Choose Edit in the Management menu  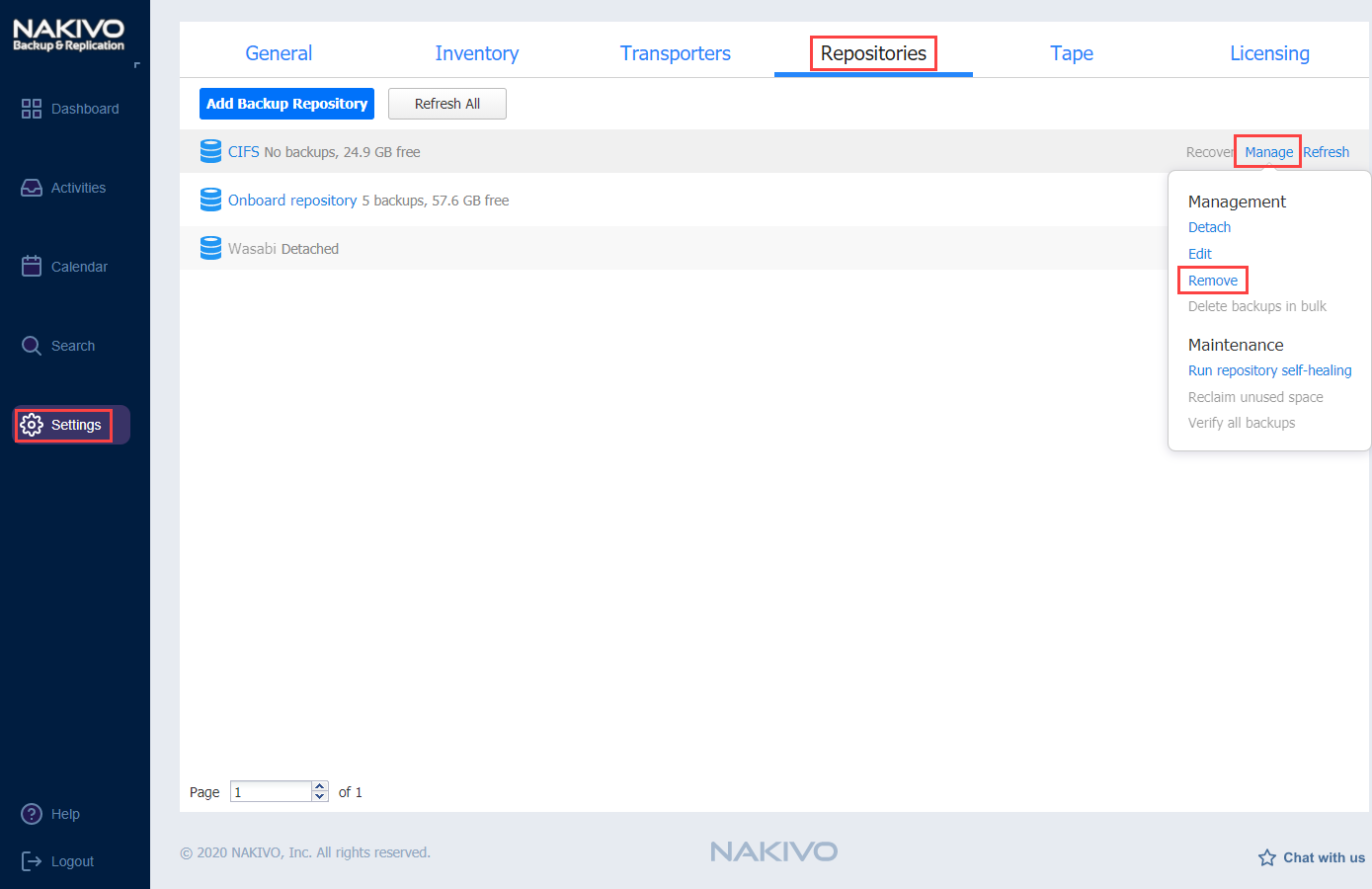point(1199,254)
